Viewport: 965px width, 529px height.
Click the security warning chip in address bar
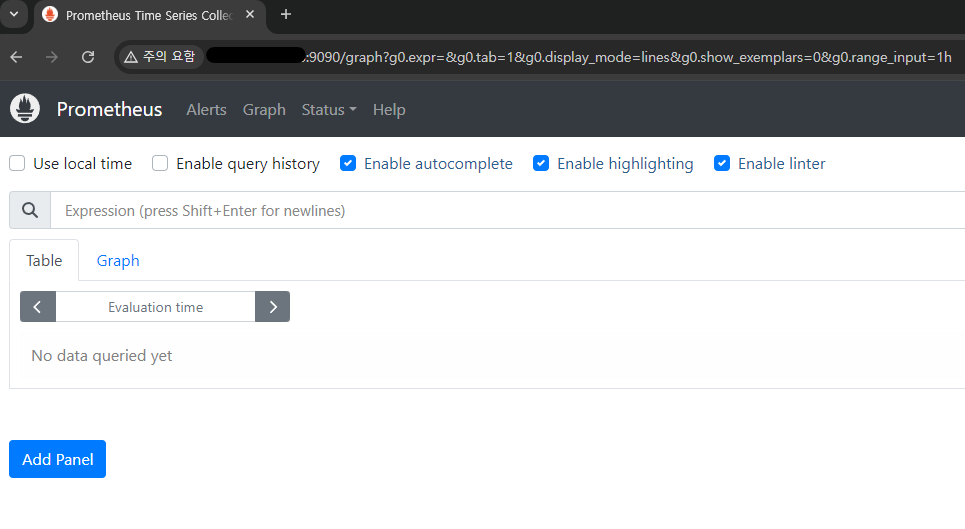(x=160, y=57)
